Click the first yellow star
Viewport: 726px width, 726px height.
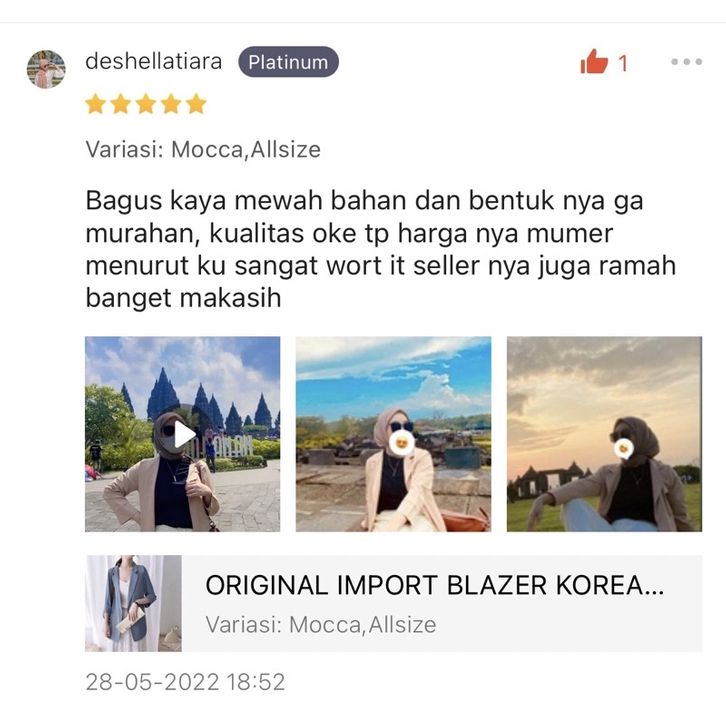tap(95, 104)
